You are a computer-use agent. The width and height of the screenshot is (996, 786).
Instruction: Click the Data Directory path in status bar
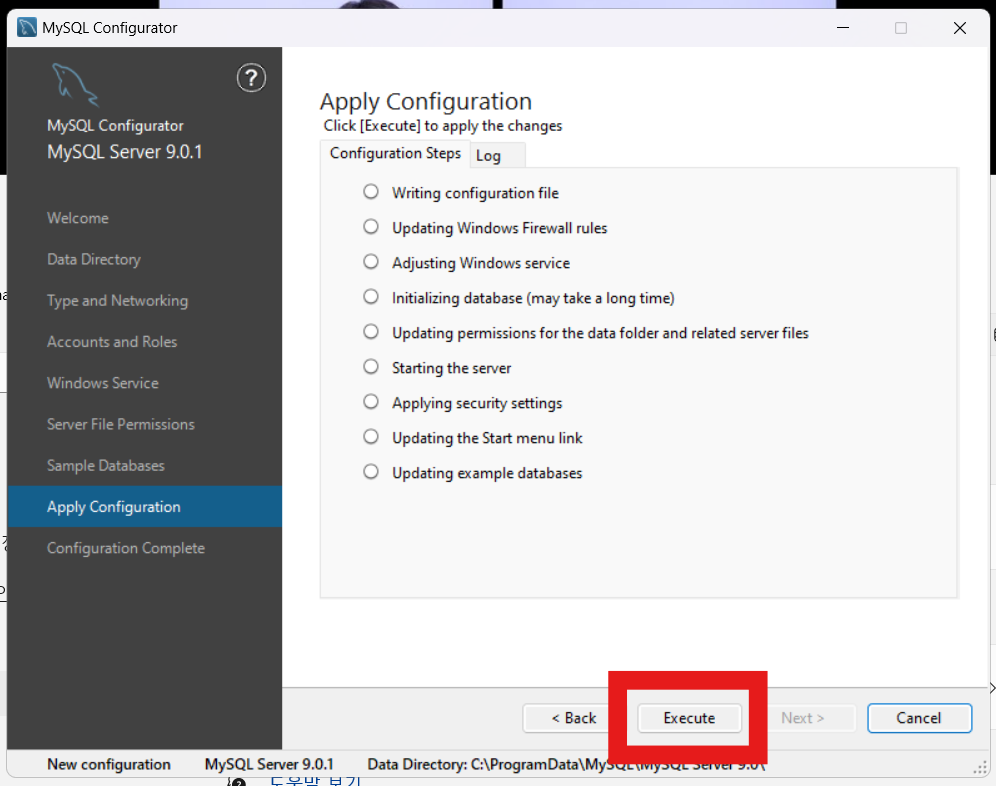(567, 764)
